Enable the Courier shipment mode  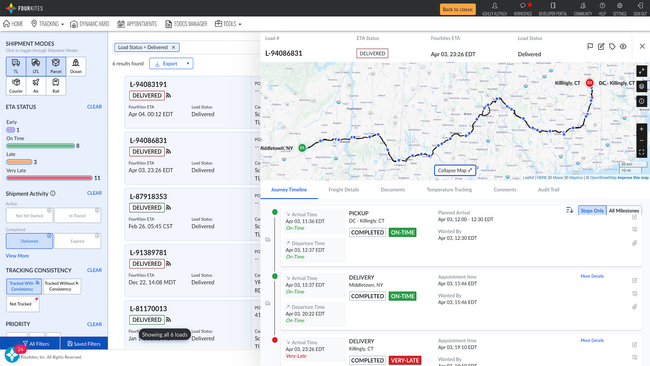tap(16, 86)
